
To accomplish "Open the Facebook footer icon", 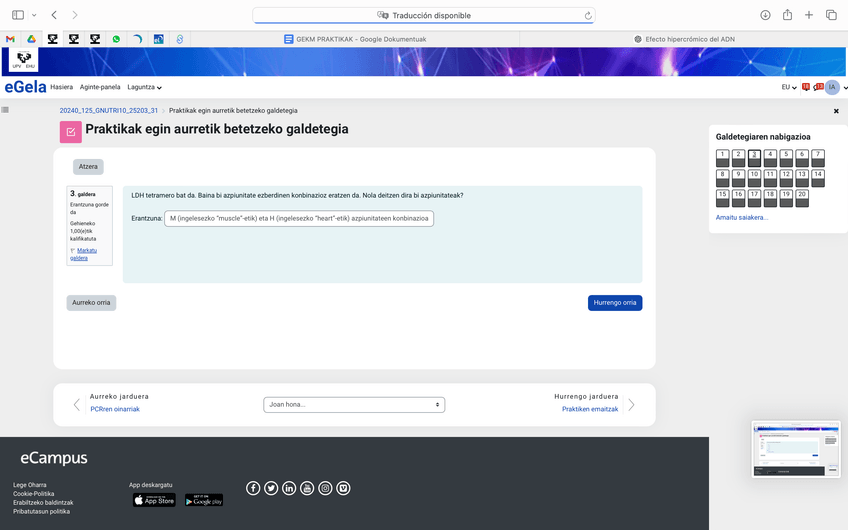I will point(253,488).
